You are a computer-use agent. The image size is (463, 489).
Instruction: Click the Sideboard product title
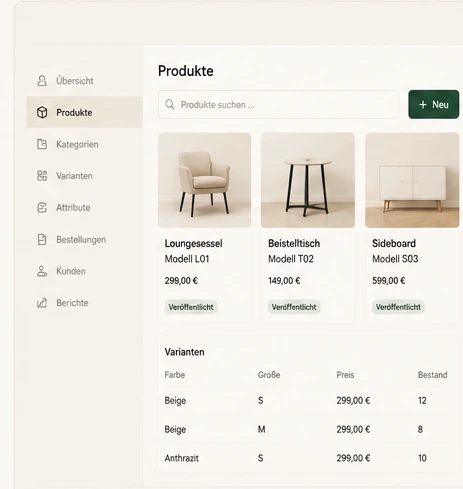tap(394, 243)
